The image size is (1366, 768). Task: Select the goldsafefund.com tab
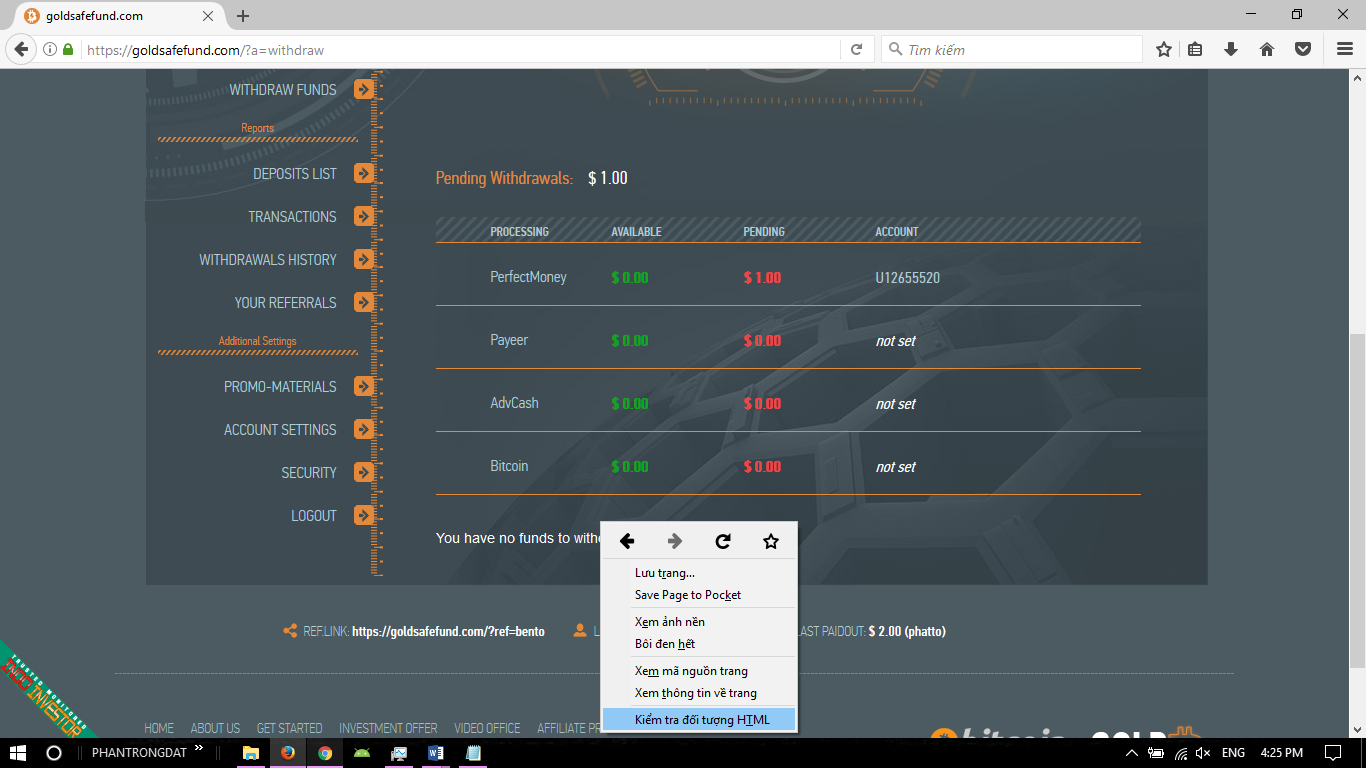[x=118, y=16]
